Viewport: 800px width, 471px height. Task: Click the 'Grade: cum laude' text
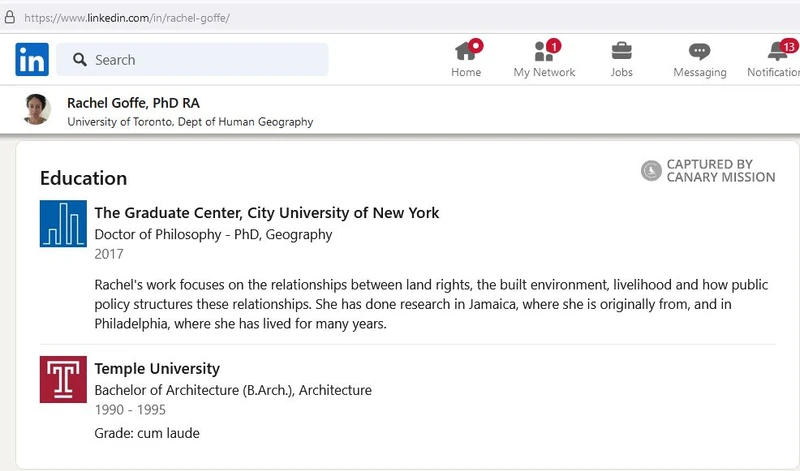pyautogui.click(x=147, y=433)
